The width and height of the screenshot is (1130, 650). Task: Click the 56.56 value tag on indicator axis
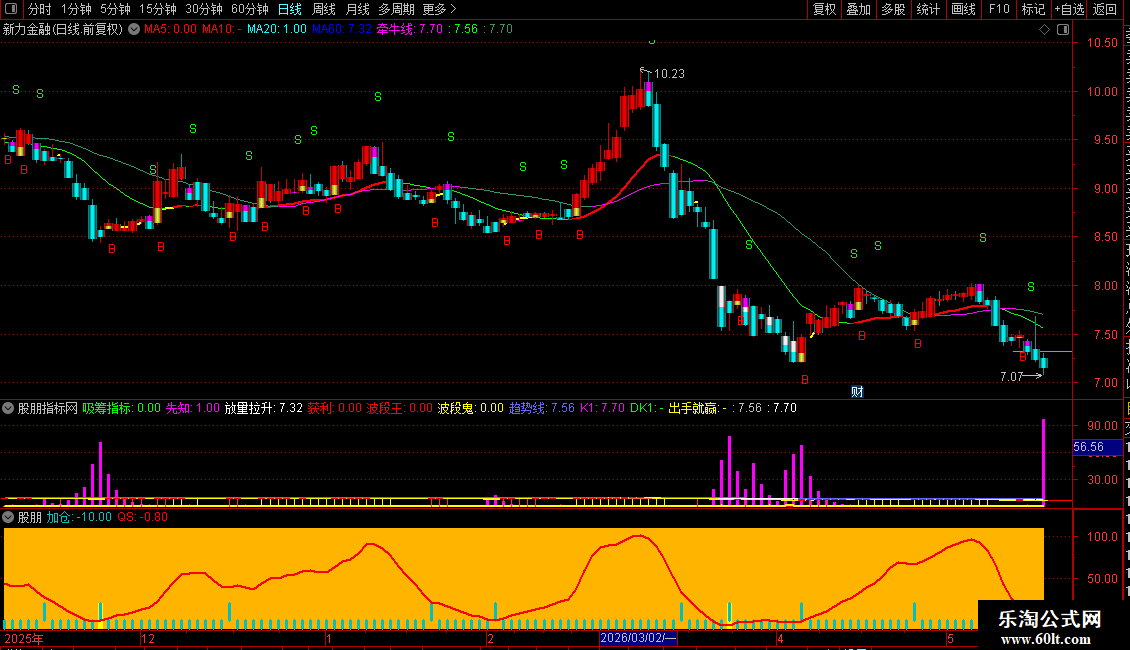coord(1097,447)
